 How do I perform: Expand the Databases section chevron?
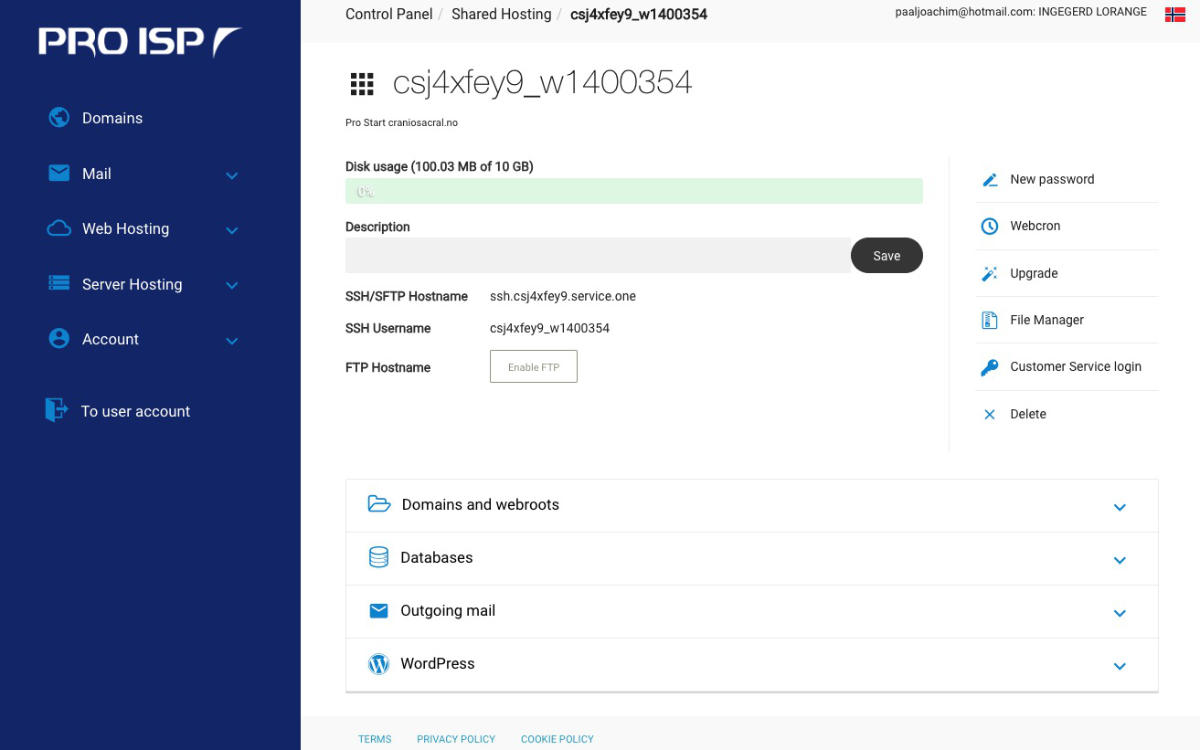pos(1119,560)
